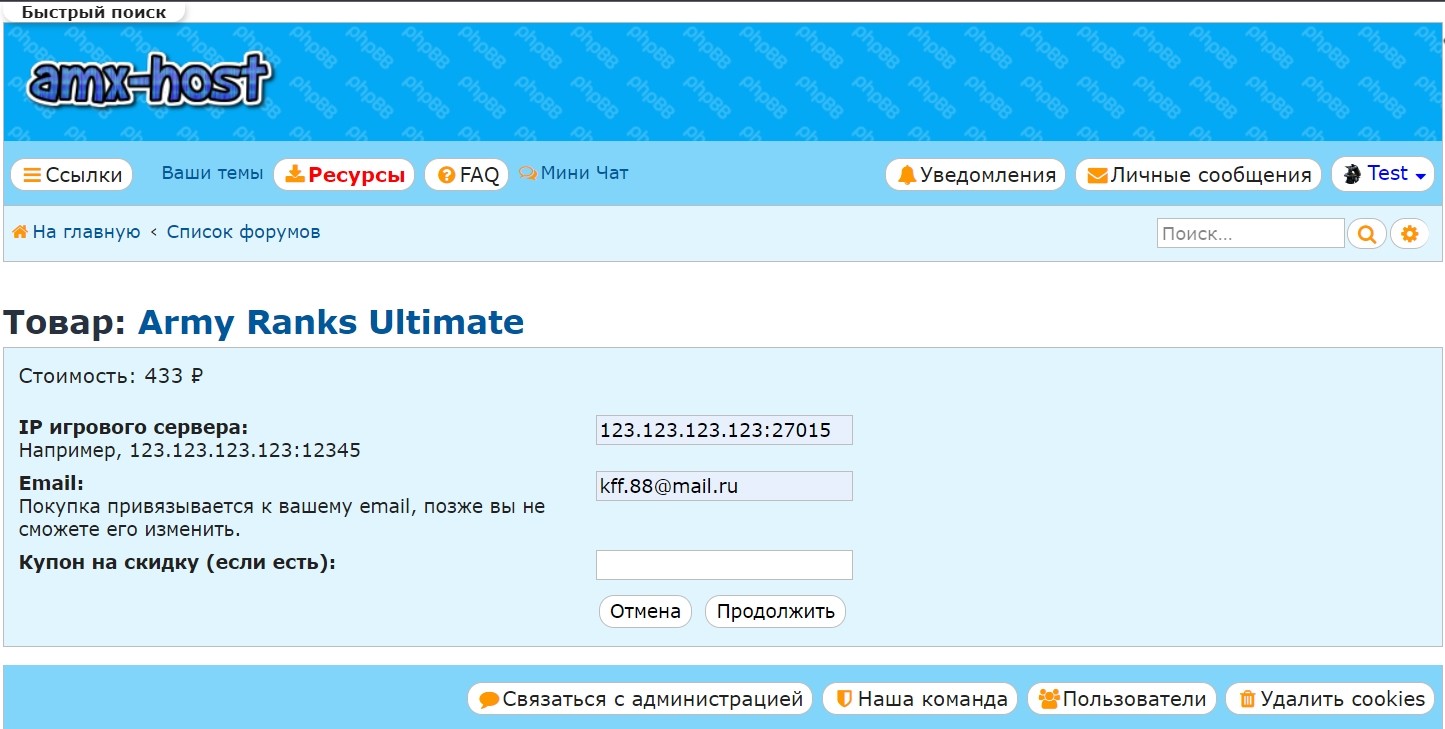Open Список форумов breadcrumb link
1445x729 pixels.
243,232
